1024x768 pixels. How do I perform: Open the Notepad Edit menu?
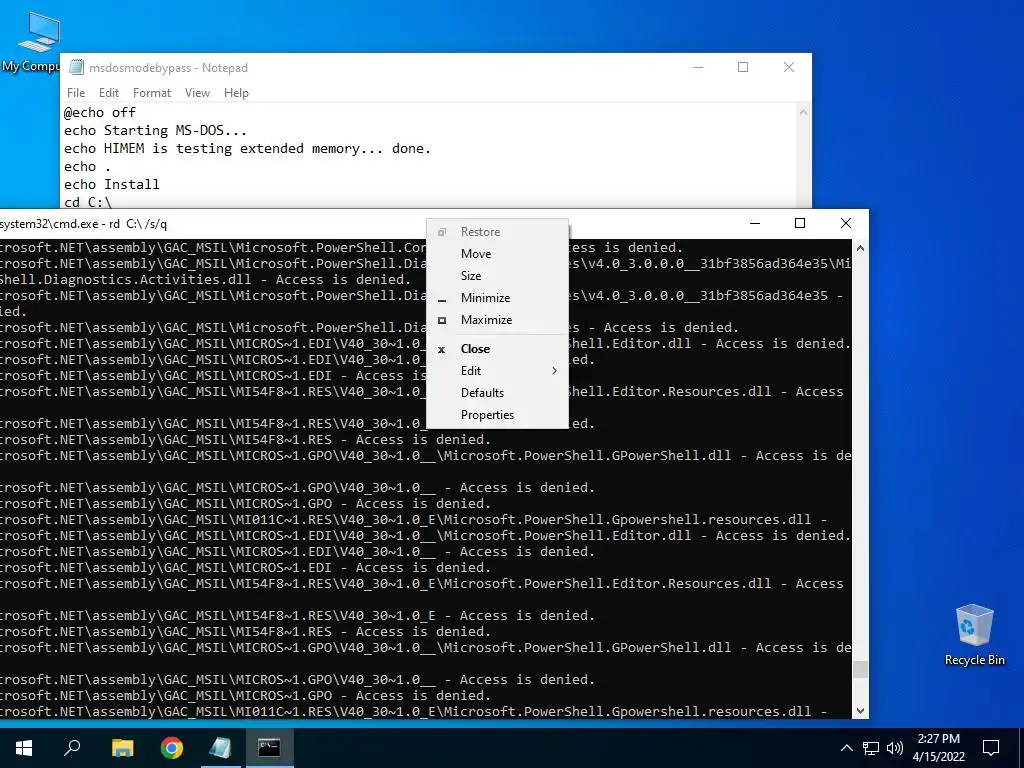108,93
